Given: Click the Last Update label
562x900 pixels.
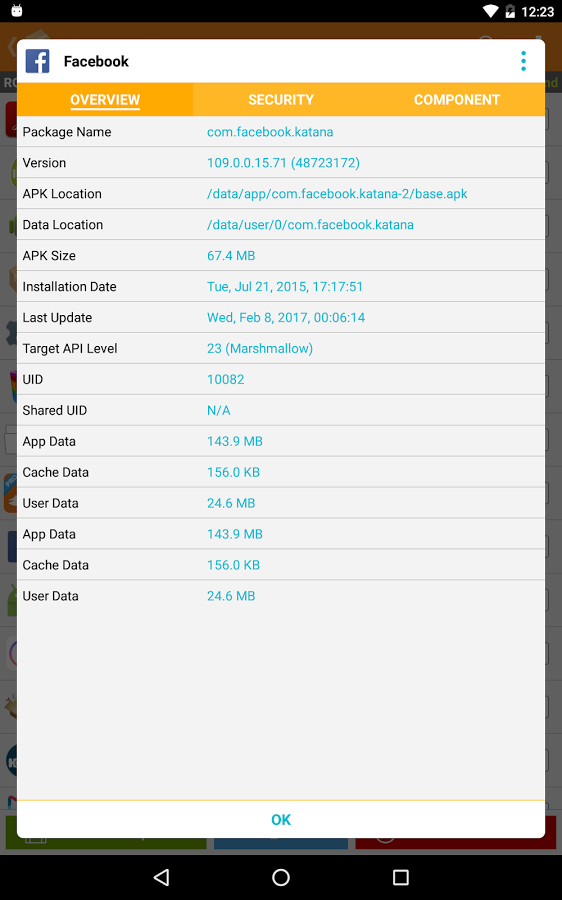Looking at the screenshot, I should 57,317.
